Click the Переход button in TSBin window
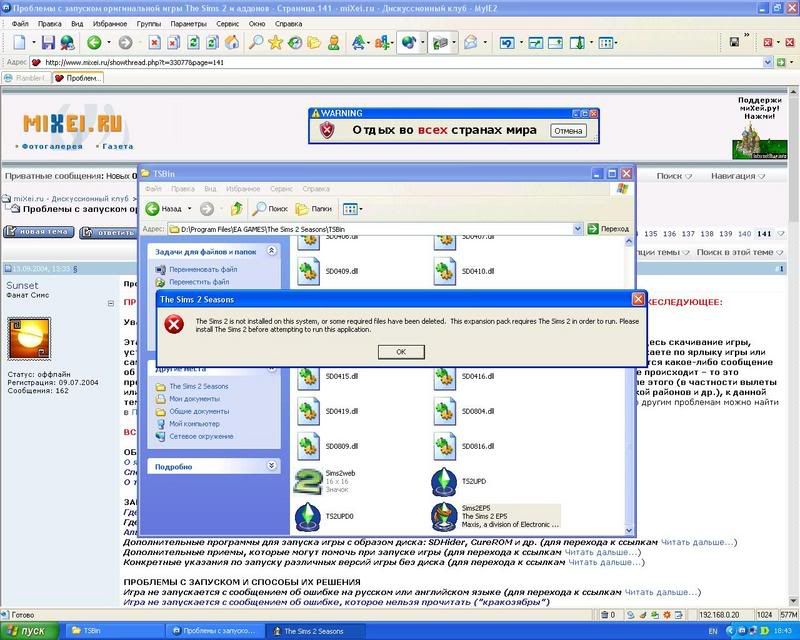 click(609, 229)
